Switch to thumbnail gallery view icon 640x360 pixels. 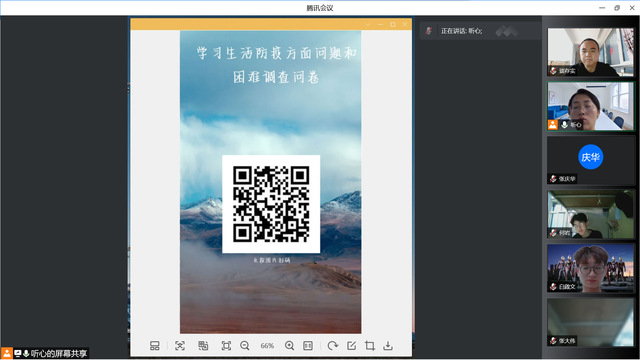tap(155, 346)
